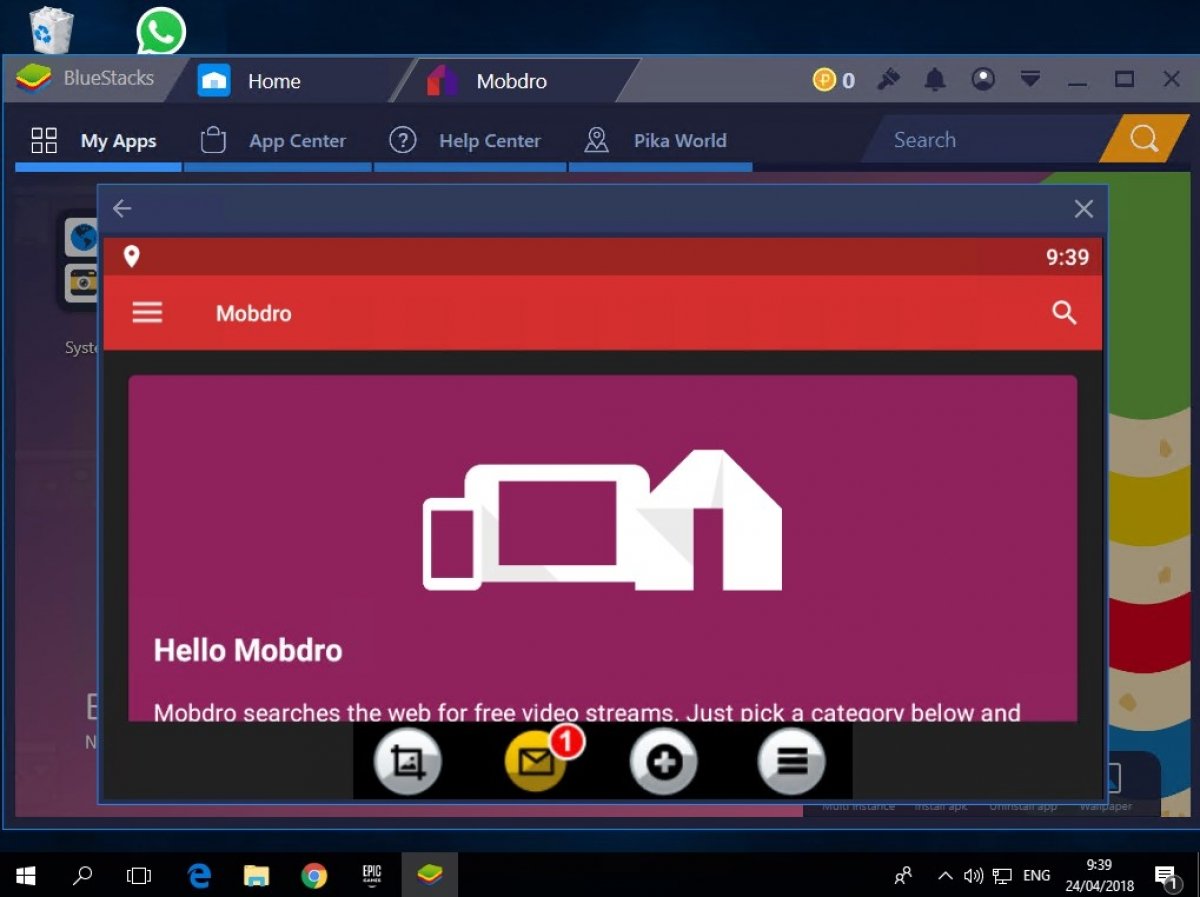Click the BlueStacks logo in title bar
1200x897 pixels.
pyautogui.click(x=33, y=78)
